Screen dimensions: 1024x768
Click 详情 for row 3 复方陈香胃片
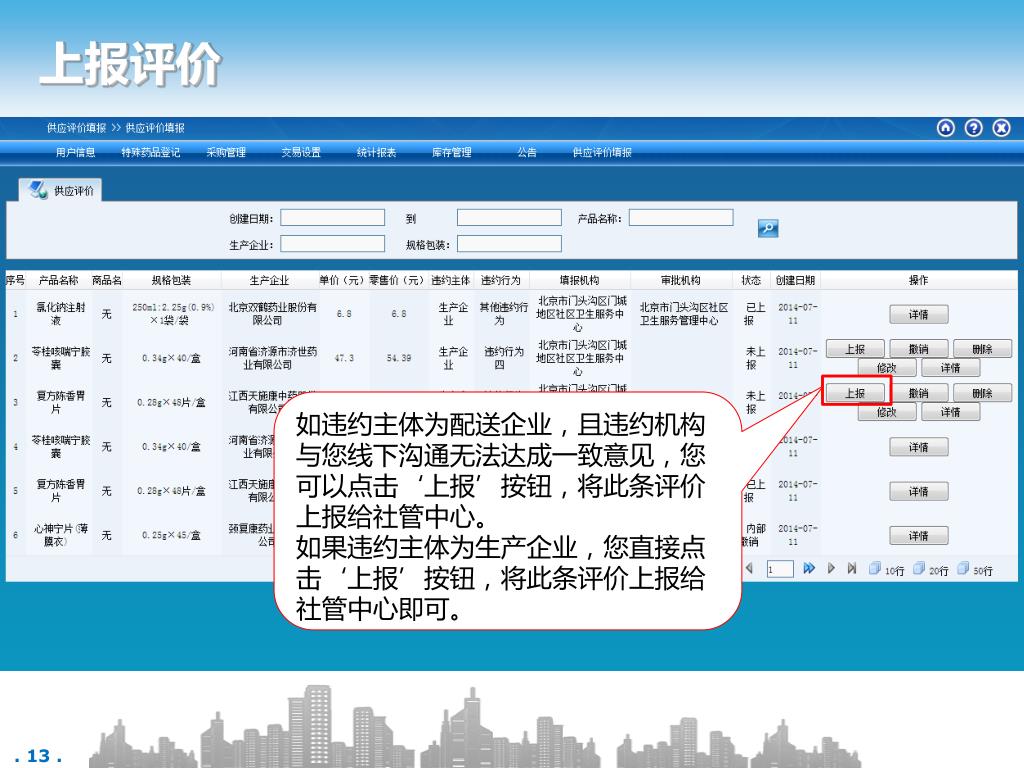(950, 412)
